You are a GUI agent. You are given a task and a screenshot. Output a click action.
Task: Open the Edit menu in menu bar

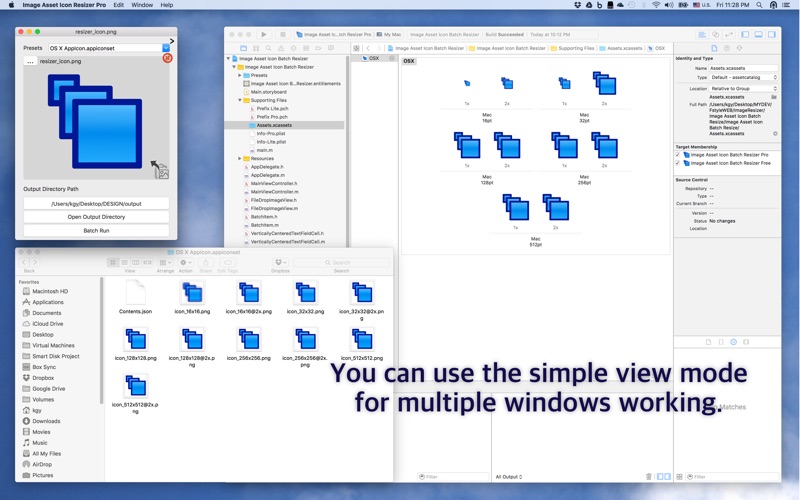click(119, 5)
